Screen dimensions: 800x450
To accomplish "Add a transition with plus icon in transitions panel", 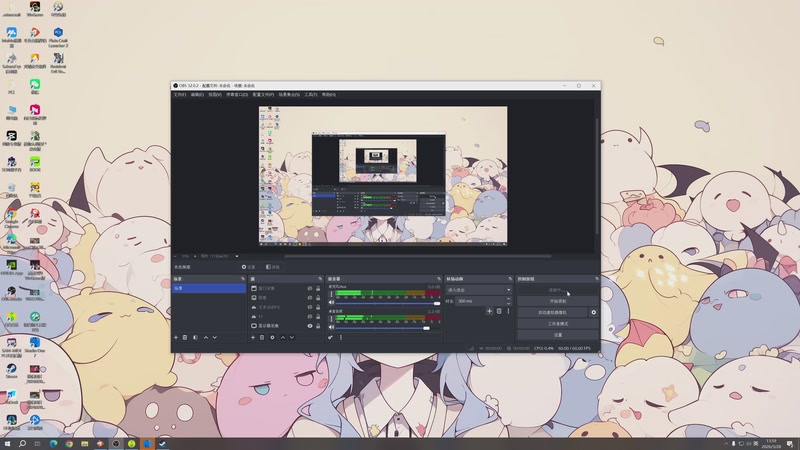I will coord(489,311).
